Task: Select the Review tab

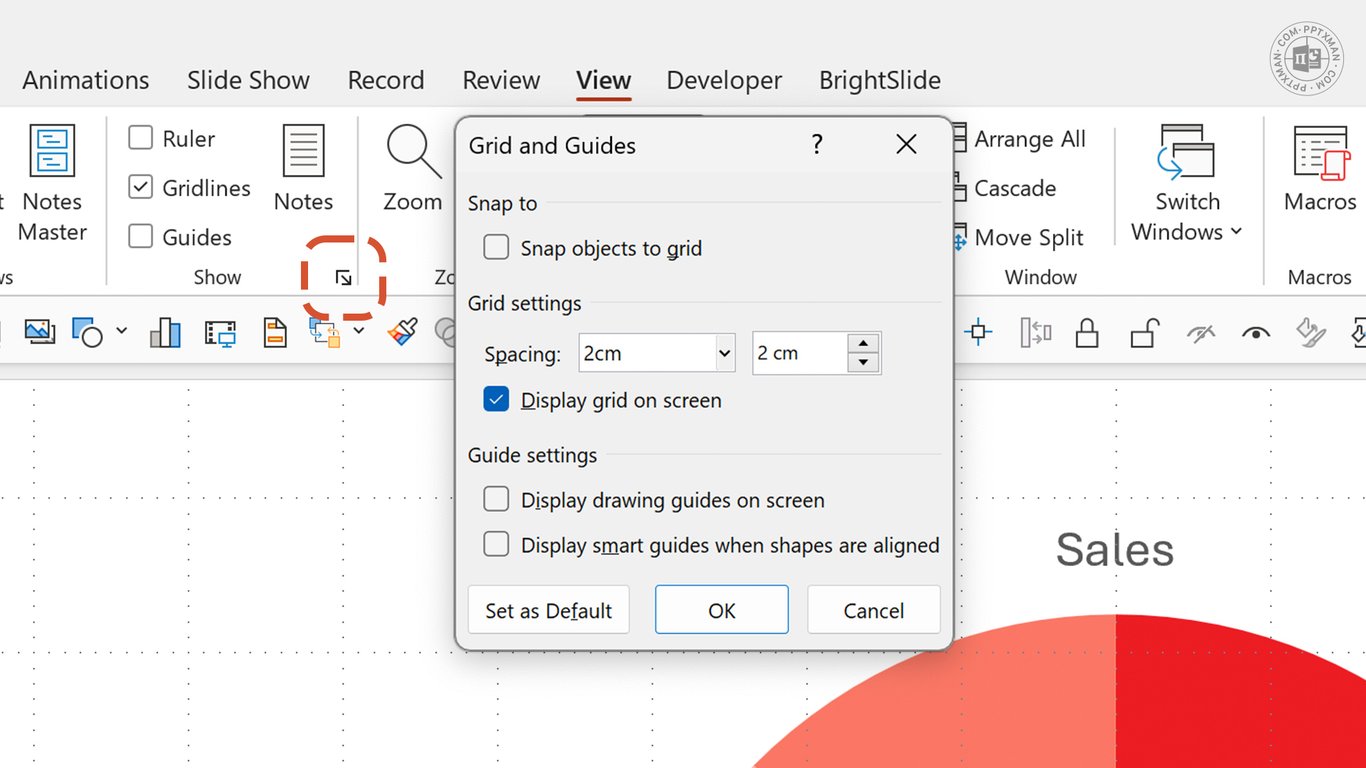Action: point(501,80)
